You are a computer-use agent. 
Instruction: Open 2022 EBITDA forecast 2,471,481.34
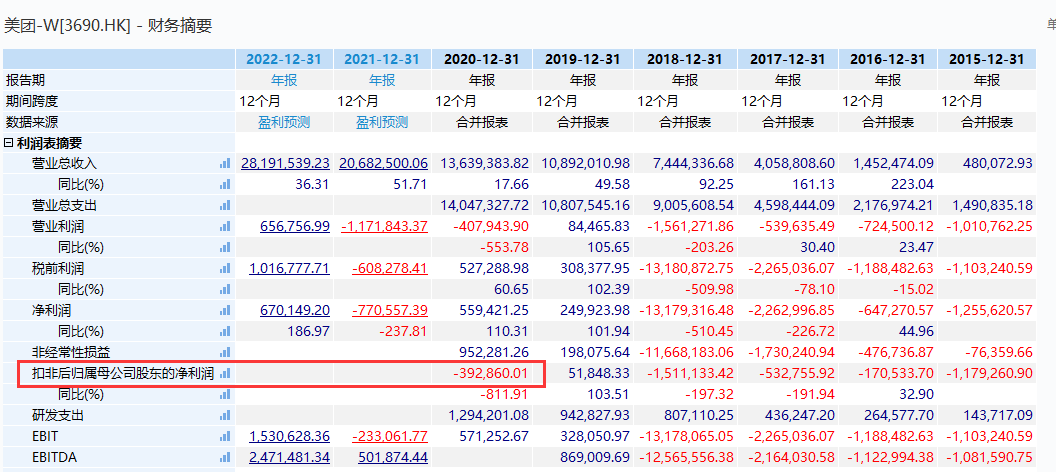pyautogui.click(x=290, y=457)
